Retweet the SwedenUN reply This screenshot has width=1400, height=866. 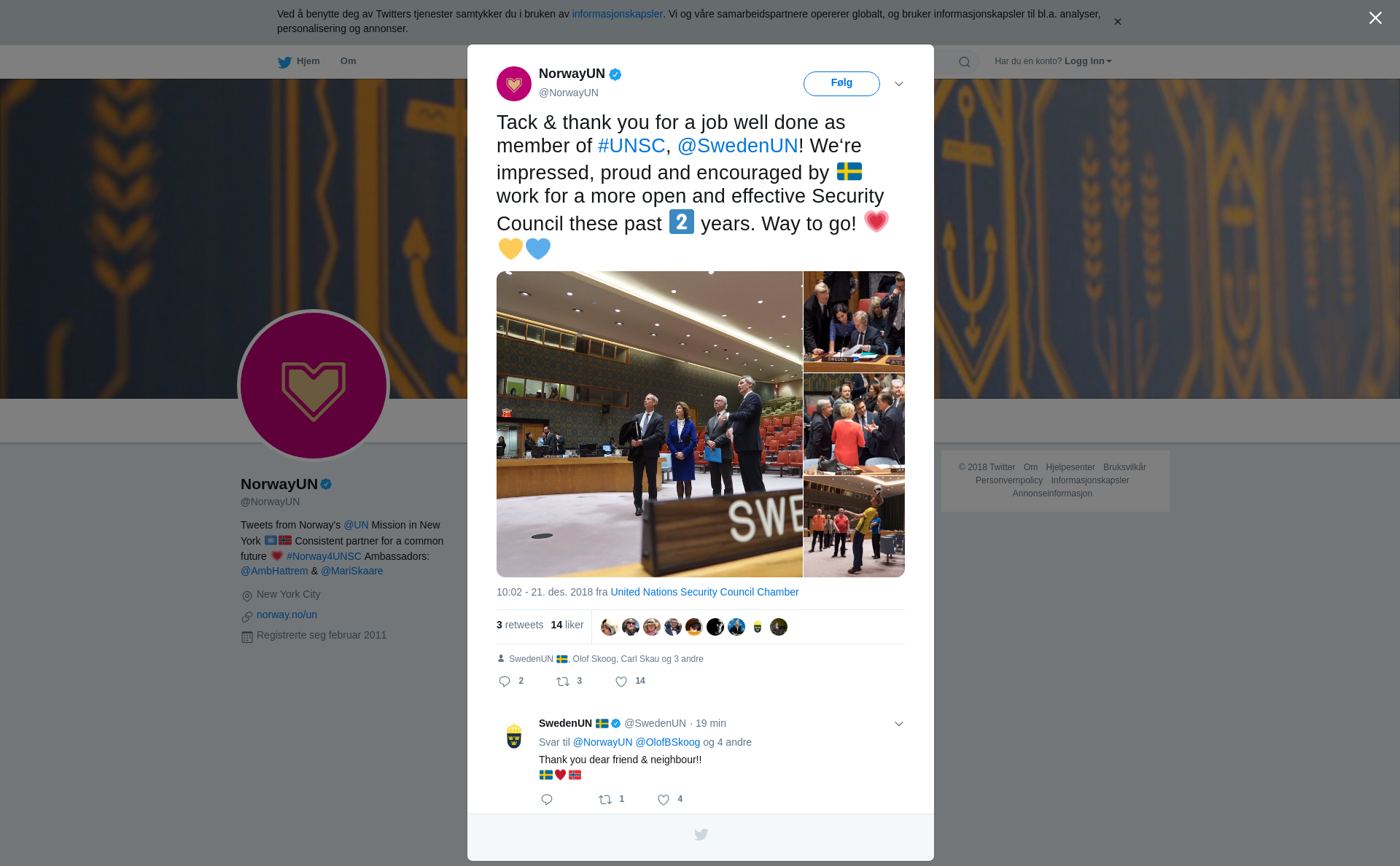[605, 800]
